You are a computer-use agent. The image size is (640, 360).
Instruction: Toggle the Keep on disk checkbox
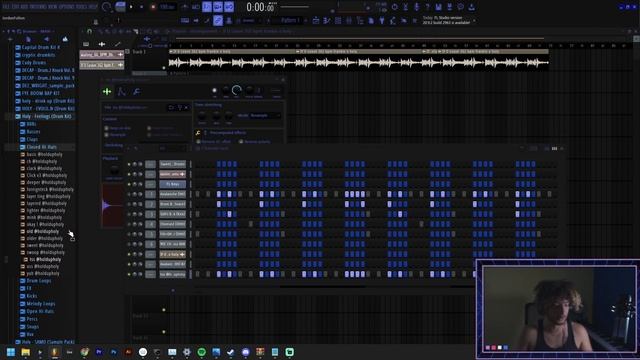coord(107,128)
